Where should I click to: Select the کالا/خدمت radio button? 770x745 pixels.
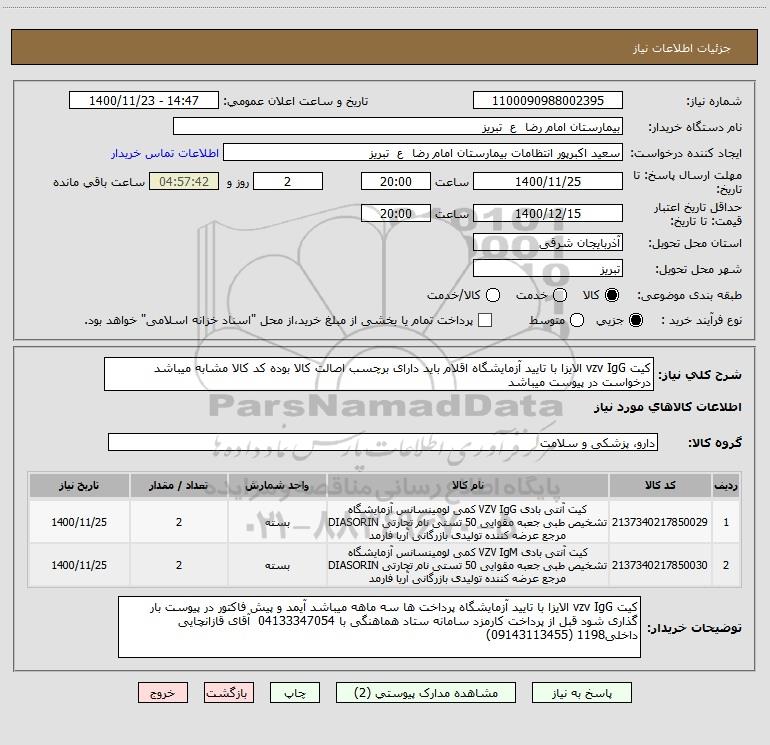pyautogui.click(x=493, y=295)
